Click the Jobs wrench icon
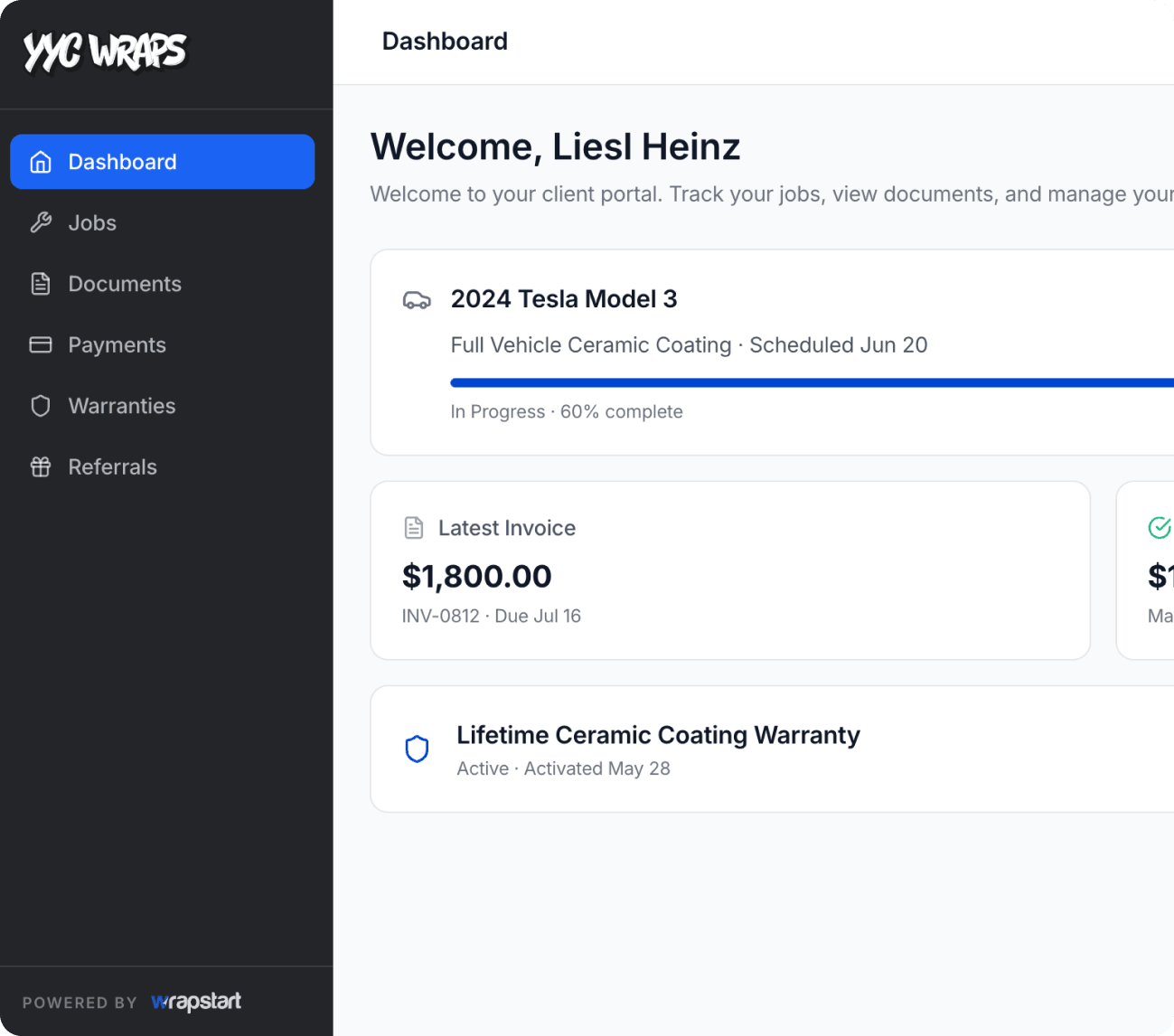 (x=41, y=222)
